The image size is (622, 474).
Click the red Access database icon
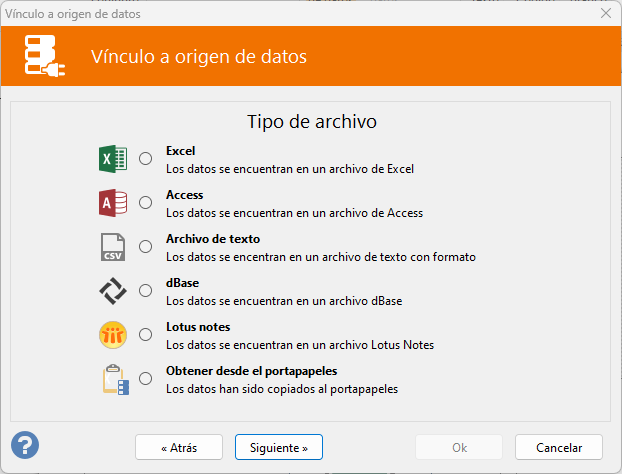point(113,203)
